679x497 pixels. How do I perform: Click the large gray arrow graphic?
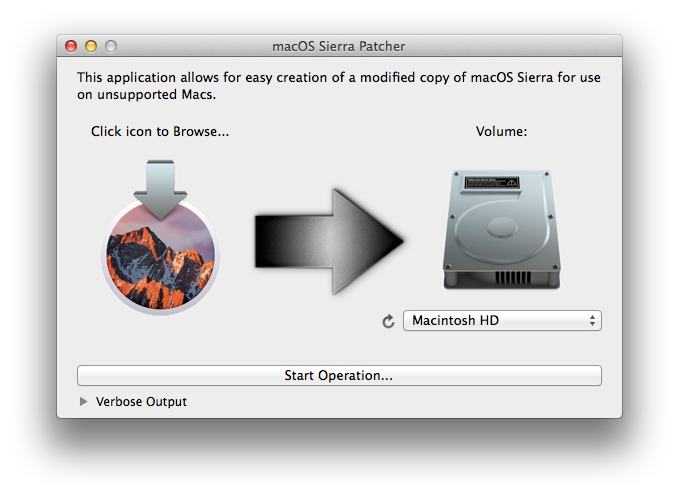330,241
